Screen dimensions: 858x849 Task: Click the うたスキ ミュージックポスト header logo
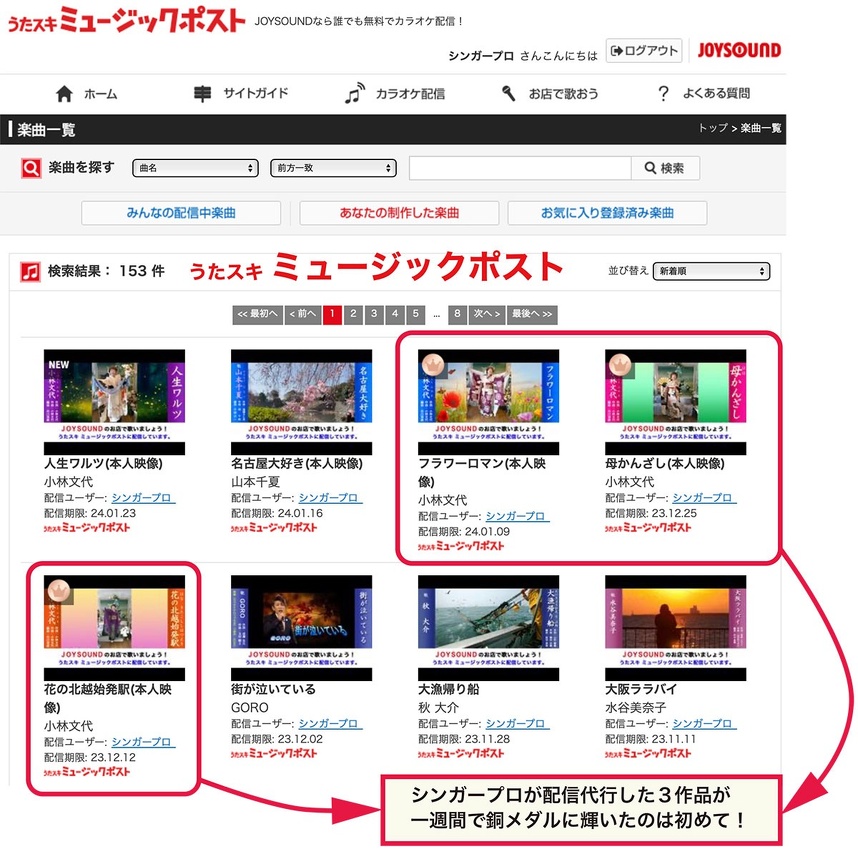pos(126,20)
